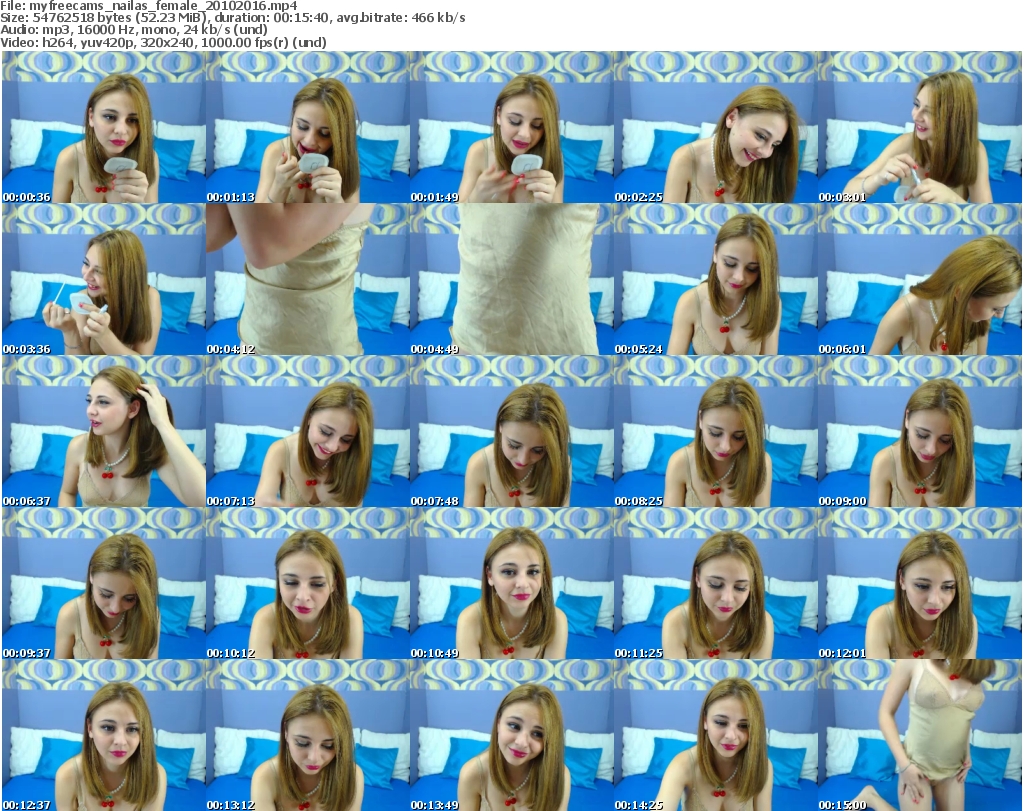Screen dimensions: 1024x811
Task: Open the frame stamped 00:12:01
Action: point(920,584)
